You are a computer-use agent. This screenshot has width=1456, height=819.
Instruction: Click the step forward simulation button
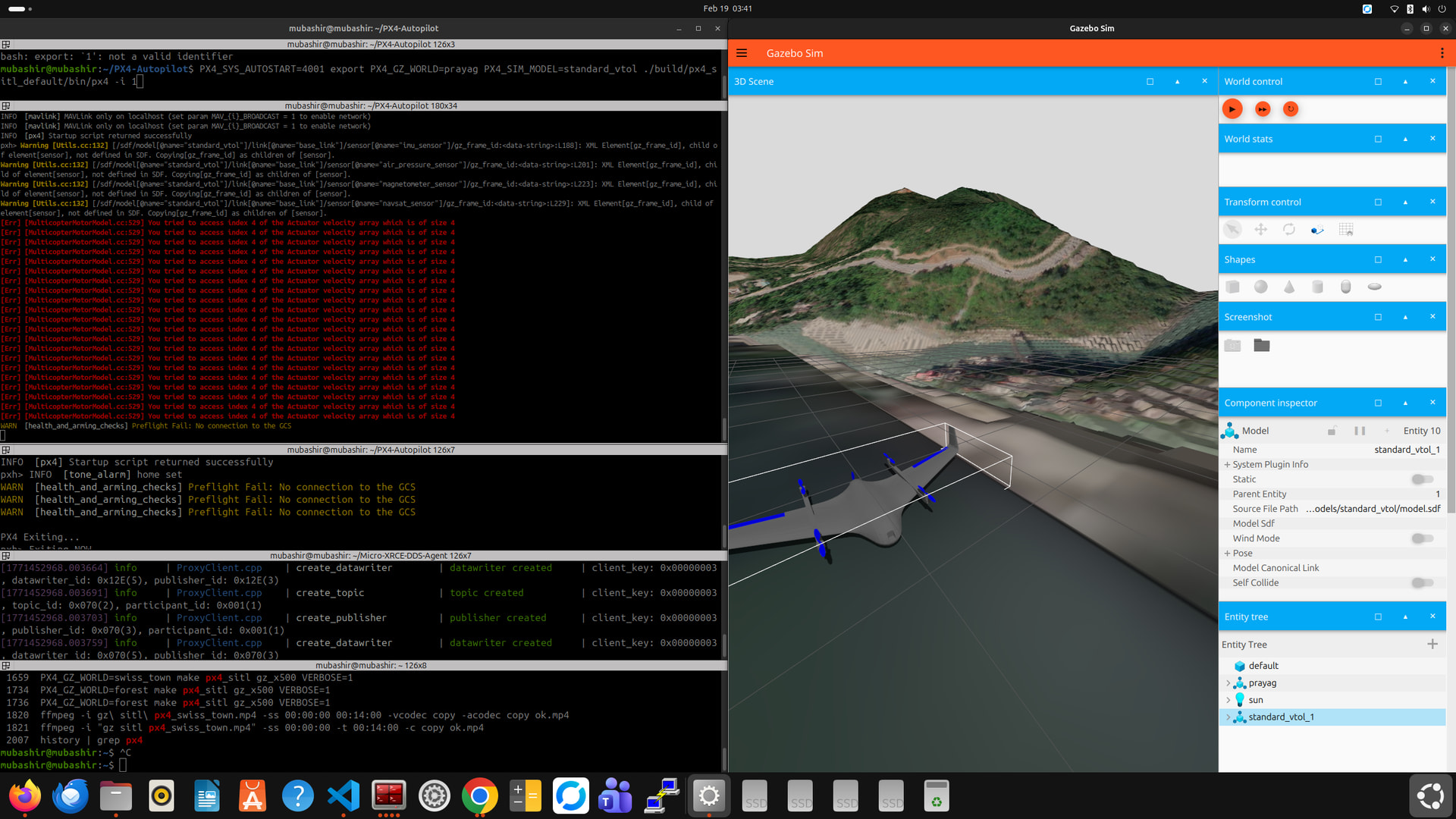coord(1262,109)
